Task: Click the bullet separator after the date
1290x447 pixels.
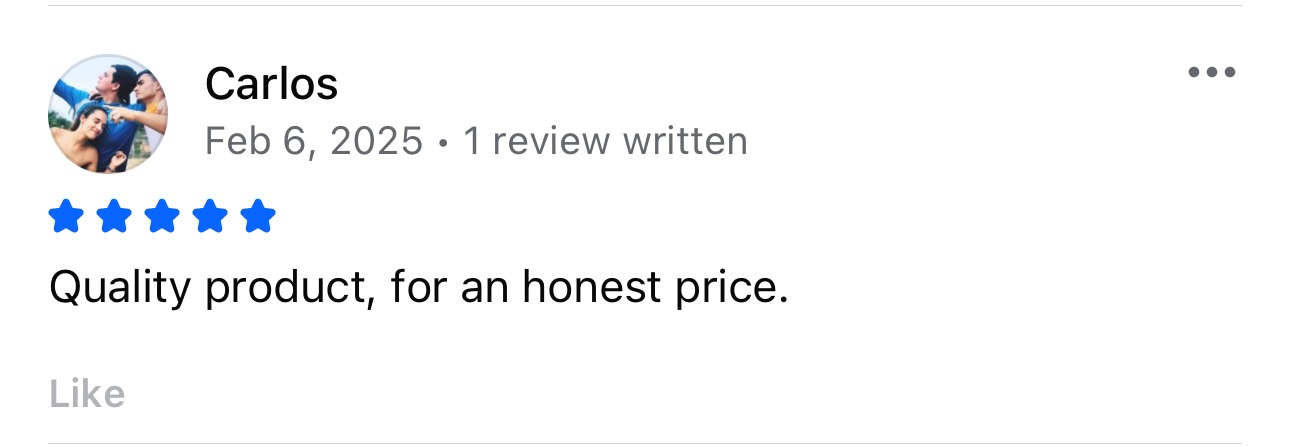Action: (x=443, y=143)
